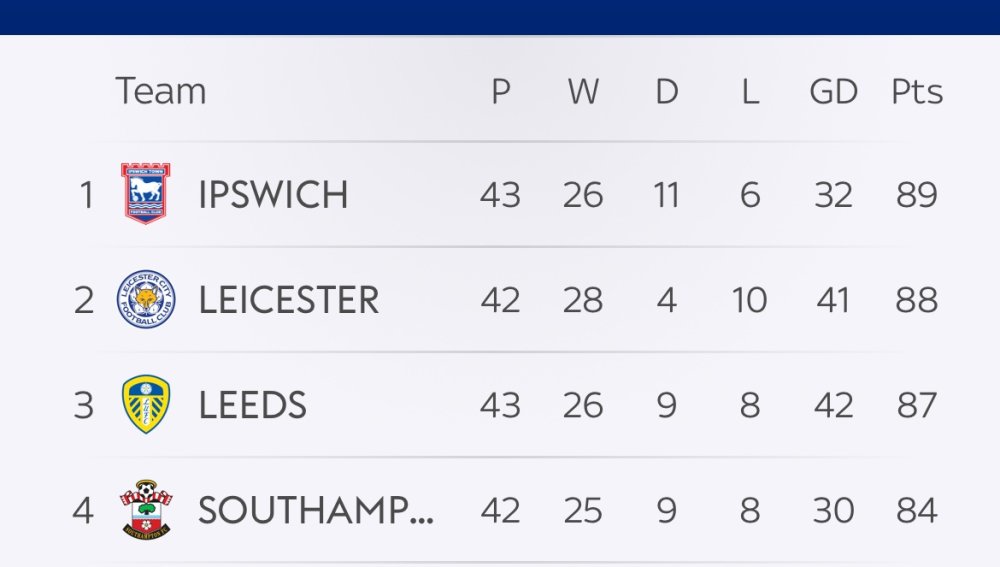Image resolution: width=1000 pixels, height=567 pixels.
Task: Click Leeds' goal difference of 42
Action: [833, 405]
